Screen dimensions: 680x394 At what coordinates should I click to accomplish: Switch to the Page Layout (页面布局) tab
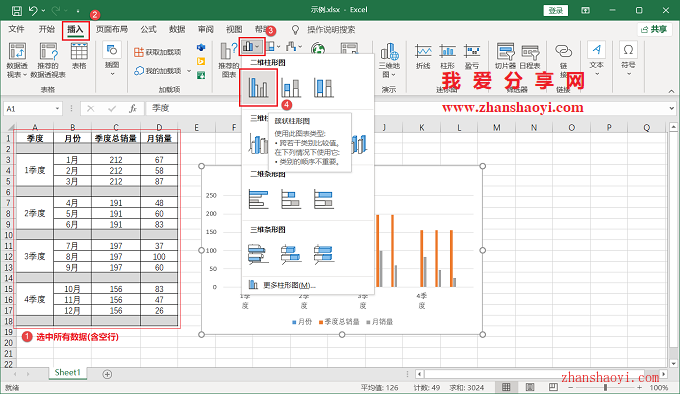(x=112, y=29)
